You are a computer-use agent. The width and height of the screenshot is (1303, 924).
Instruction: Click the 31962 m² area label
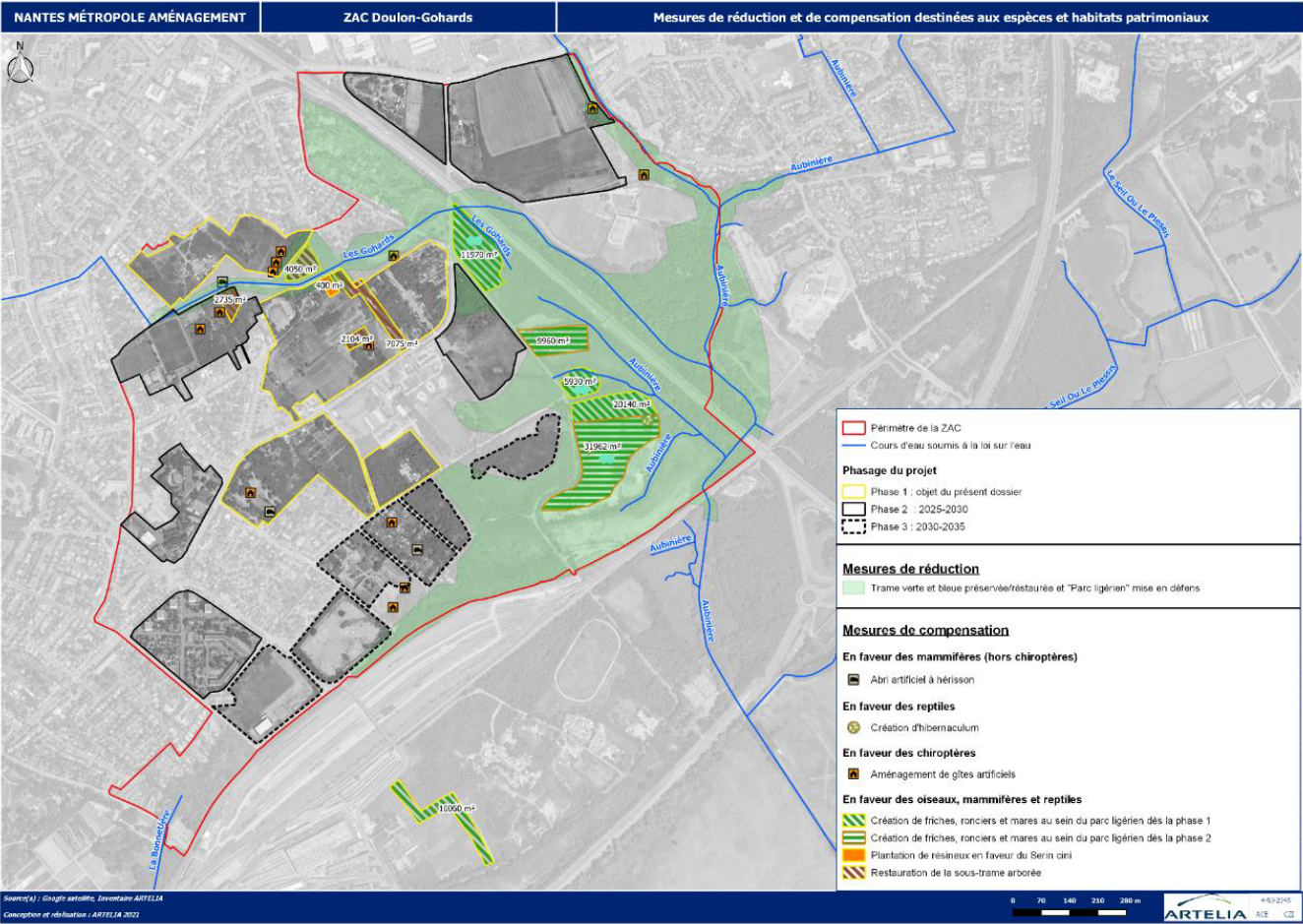(x=601, y=446)
